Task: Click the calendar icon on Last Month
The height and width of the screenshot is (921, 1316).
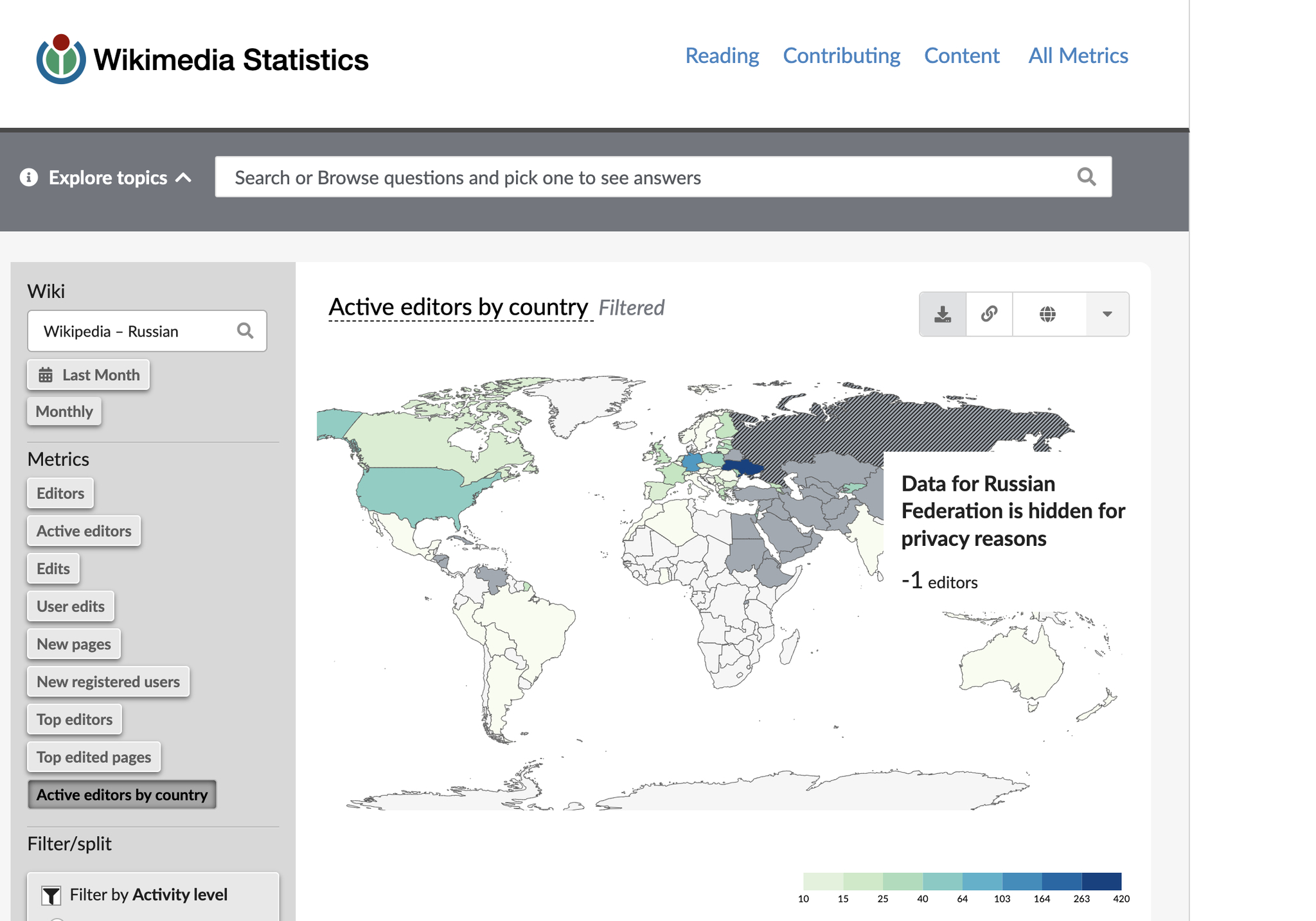Action: pos(46,375)
